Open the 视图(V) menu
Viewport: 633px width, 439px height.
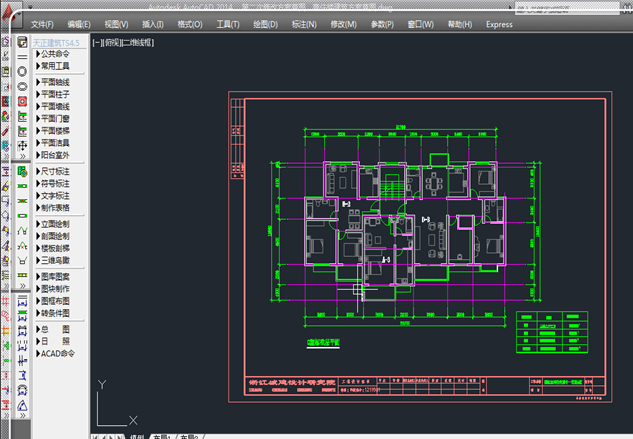click(x=116, y=25)
